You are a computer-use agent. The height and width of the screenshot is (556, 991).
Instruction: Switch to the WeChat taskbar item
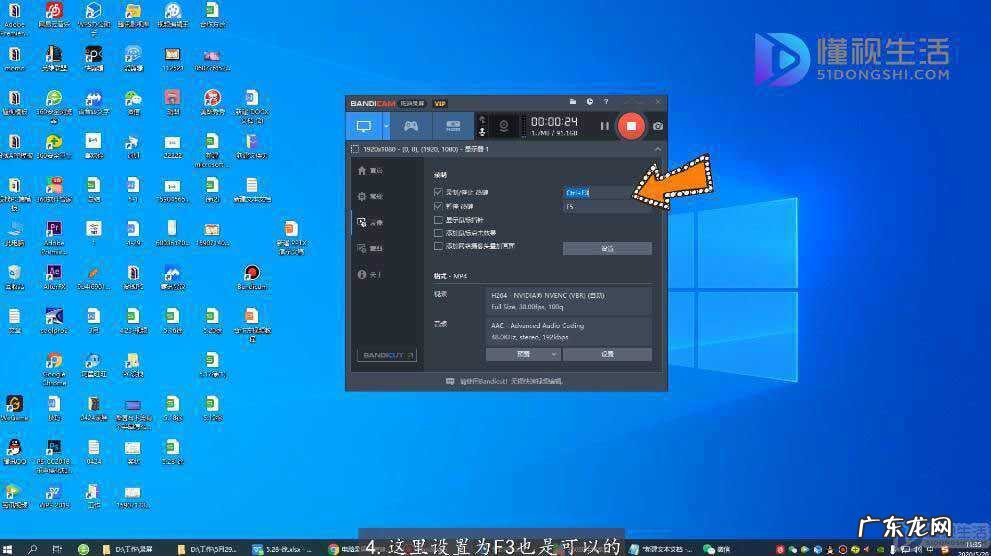tap(717, 549)
